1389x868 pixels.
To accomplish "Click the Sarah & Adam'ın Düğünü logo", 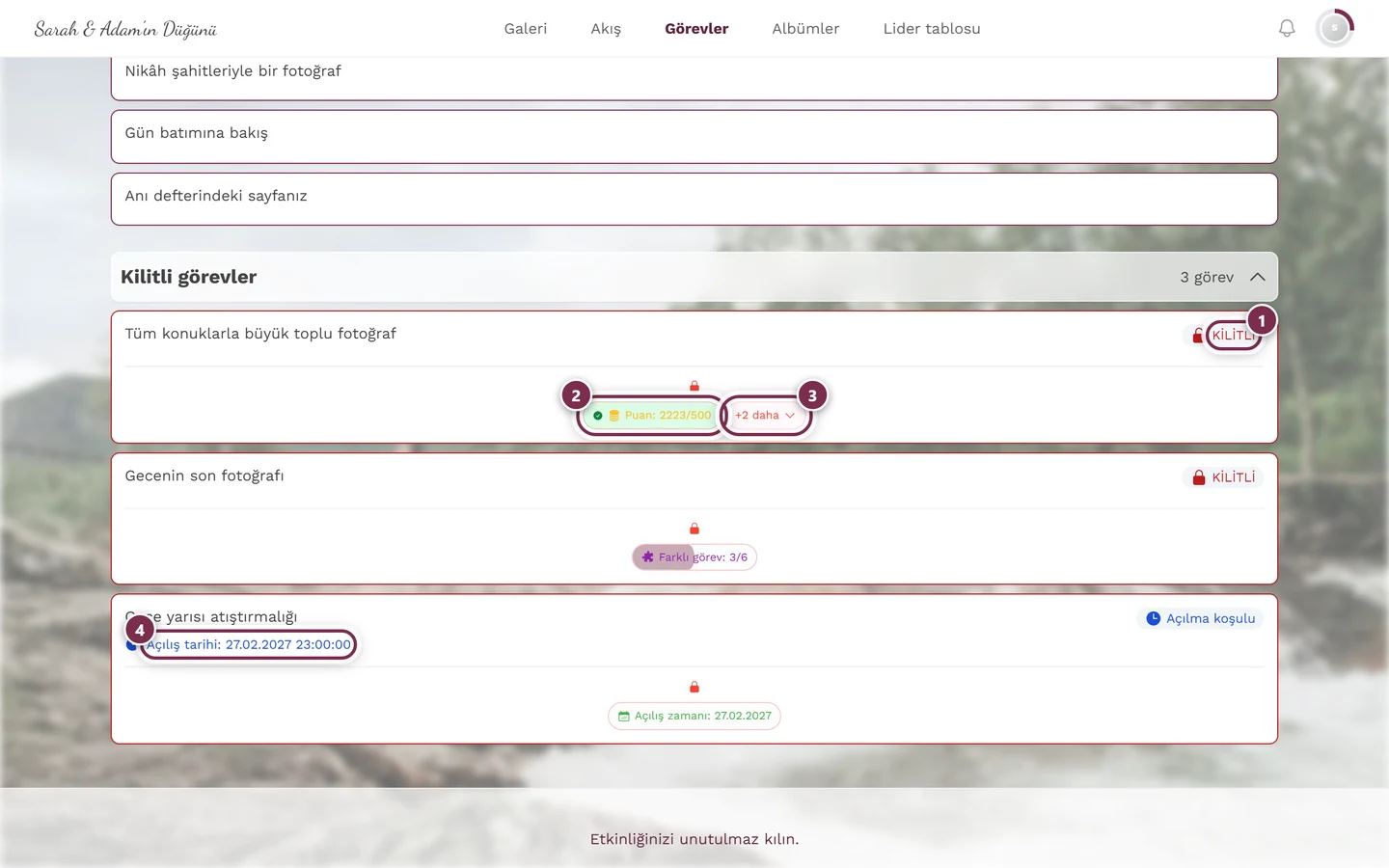I will (125, 29).
